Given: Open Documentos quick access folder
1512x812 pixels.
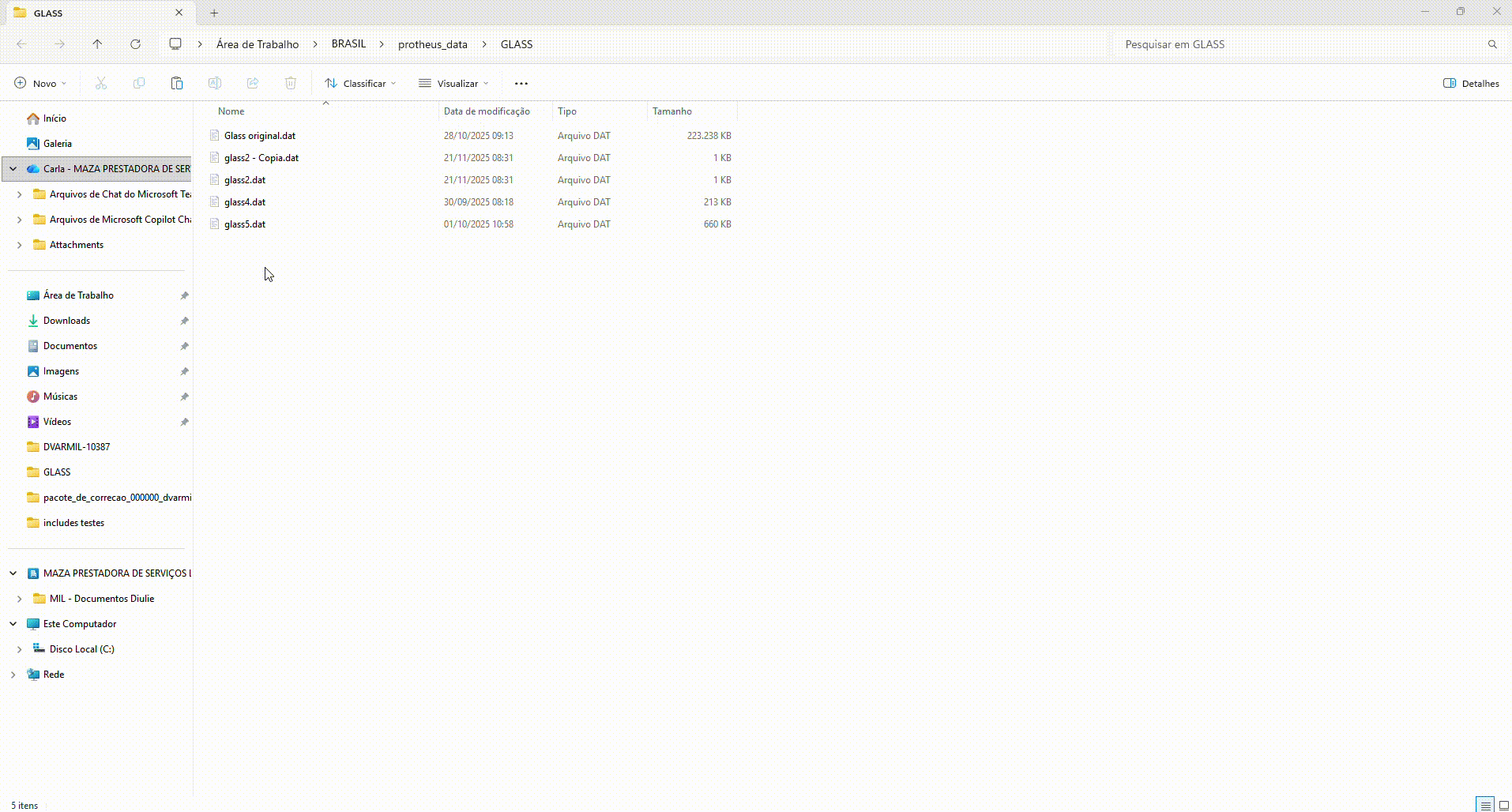Looking at the screenshot, I should point(70,345).
